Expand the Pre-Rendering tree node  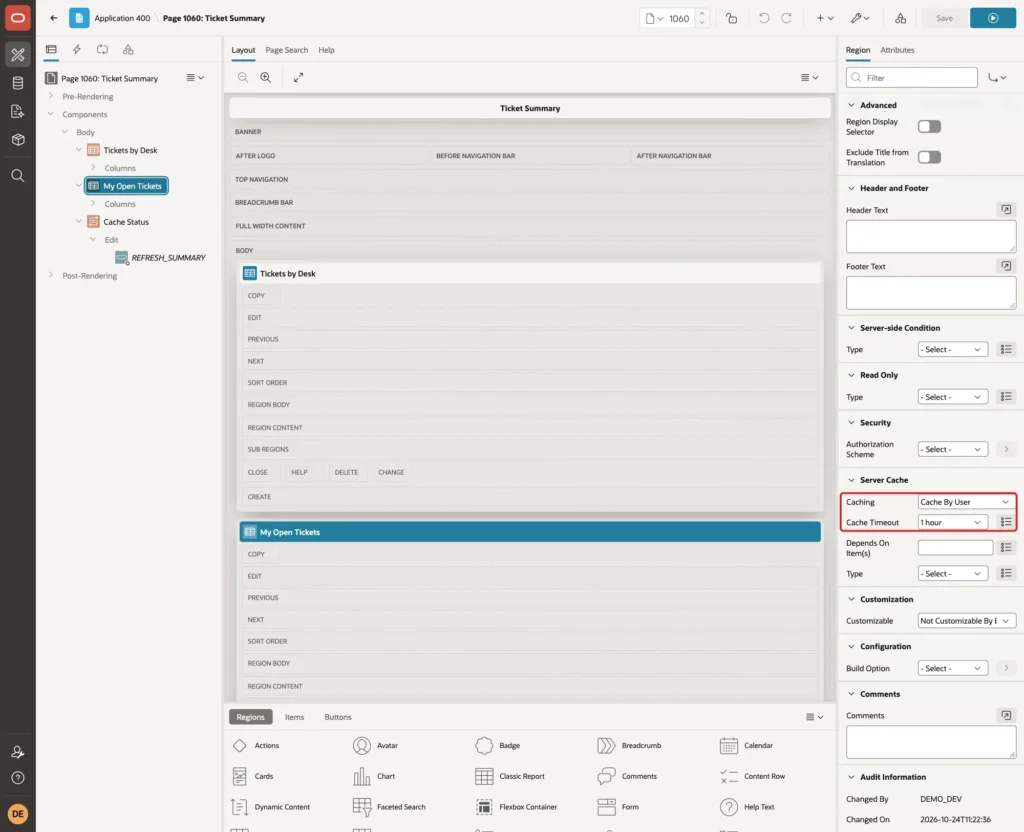click(x=51, y=96)
